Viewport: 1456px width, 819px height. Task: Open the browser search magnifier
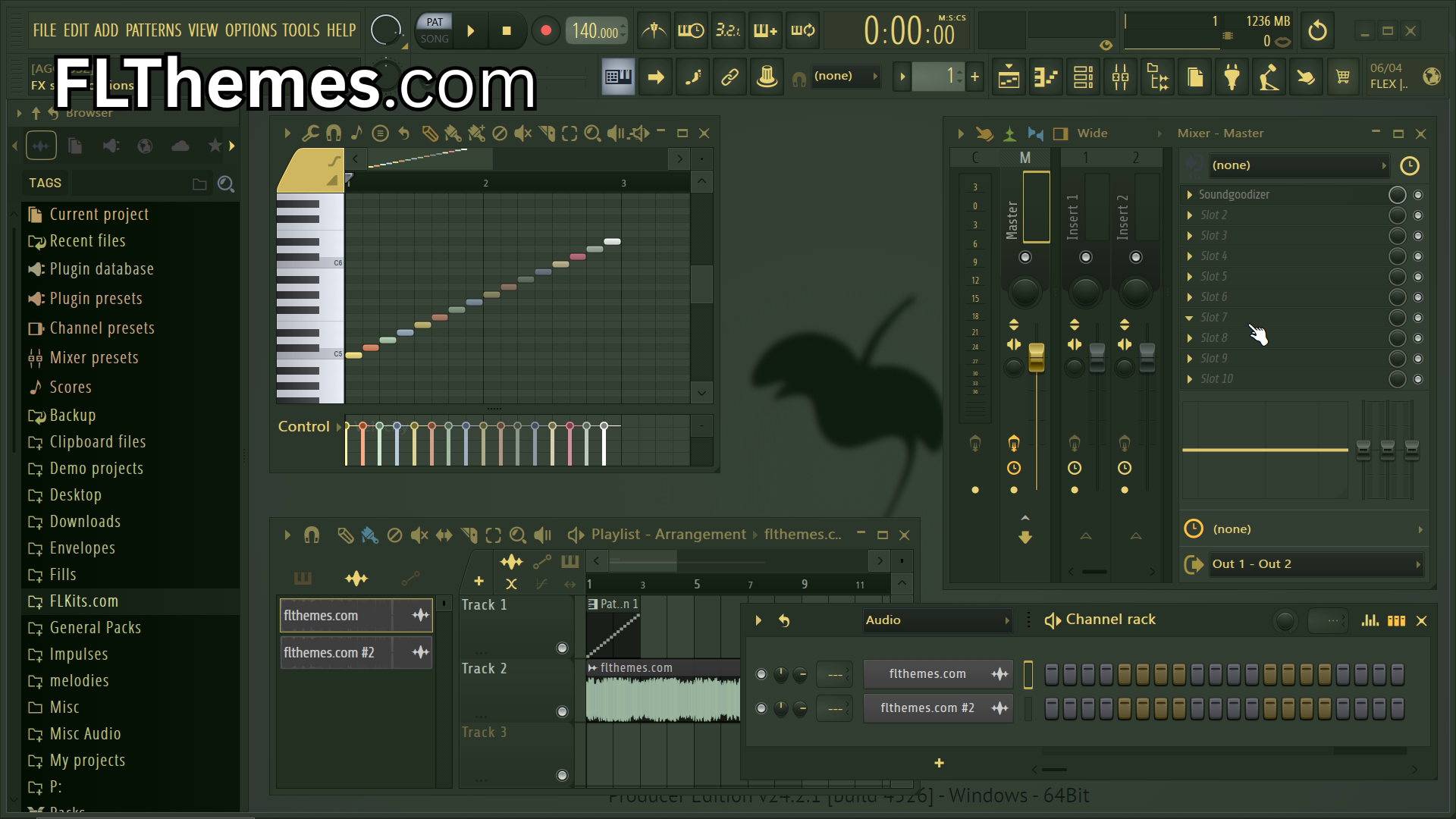(x=225, y=184)
